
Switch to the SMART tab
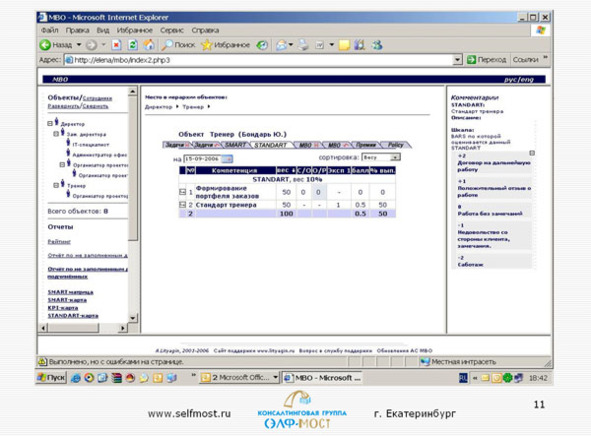pos(236,145)
